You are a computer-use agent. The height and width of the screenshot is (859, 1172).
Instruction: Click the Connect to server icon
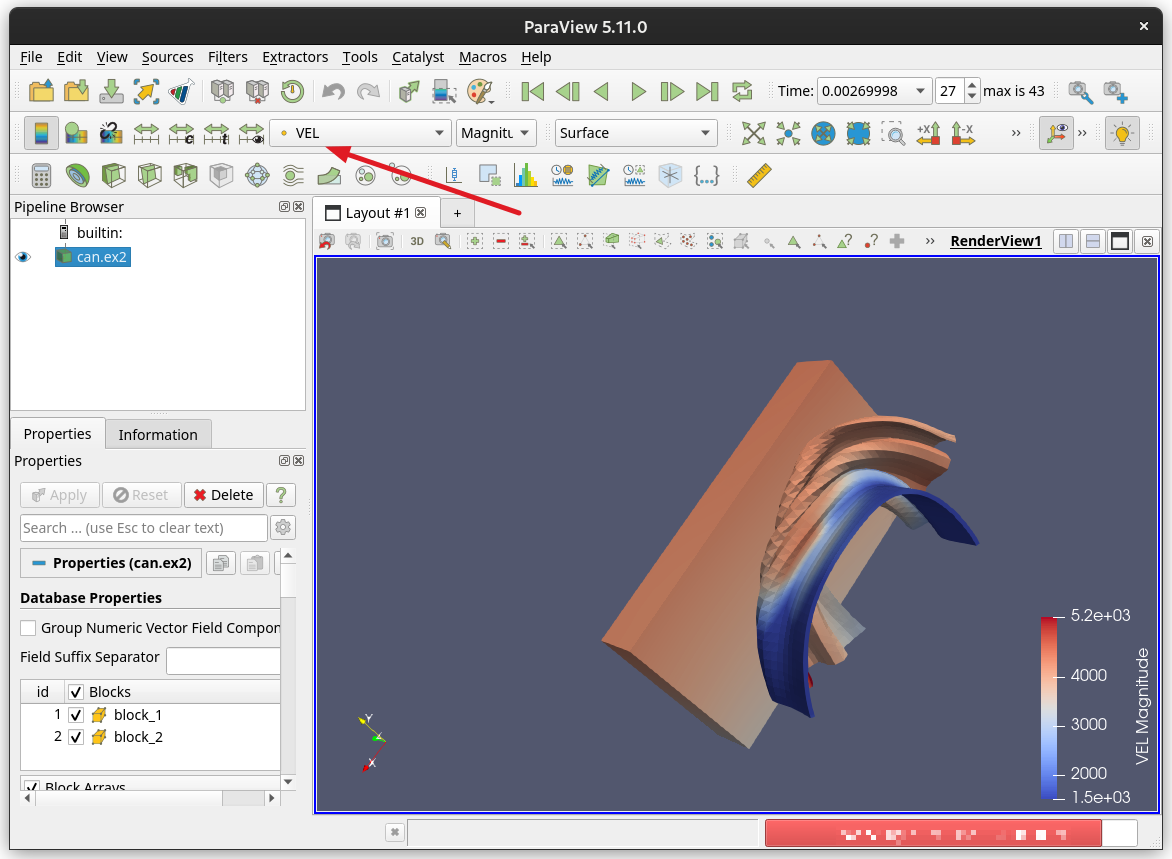point(222,91)
